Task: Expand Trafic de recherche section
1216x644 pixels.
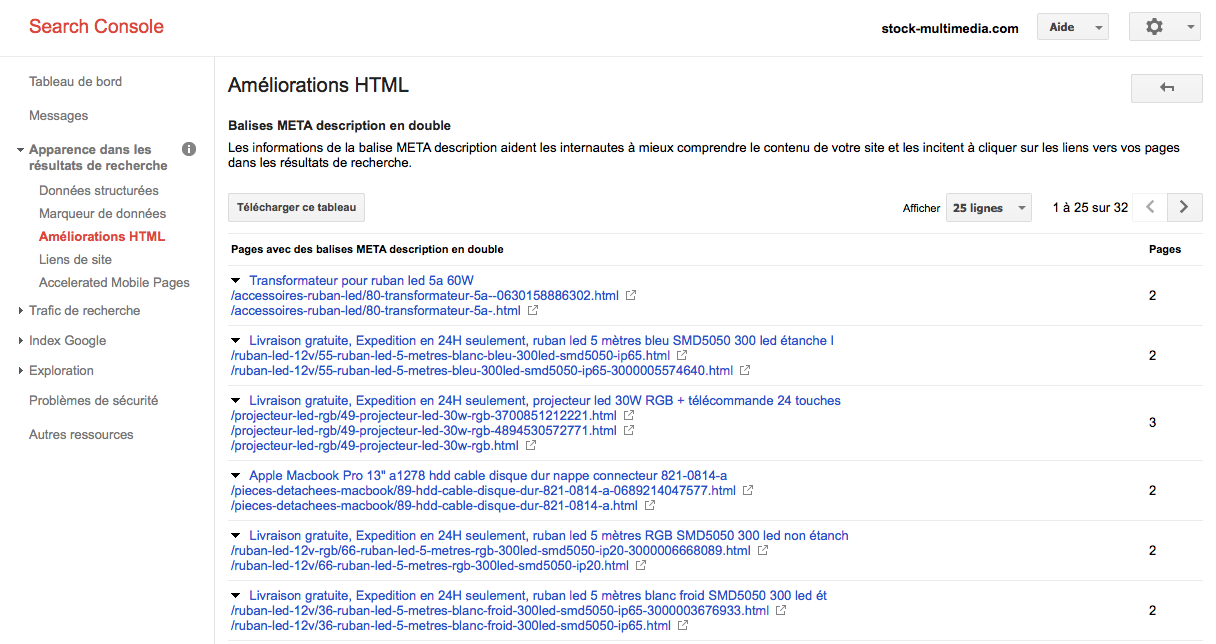Action: point(20,311)
